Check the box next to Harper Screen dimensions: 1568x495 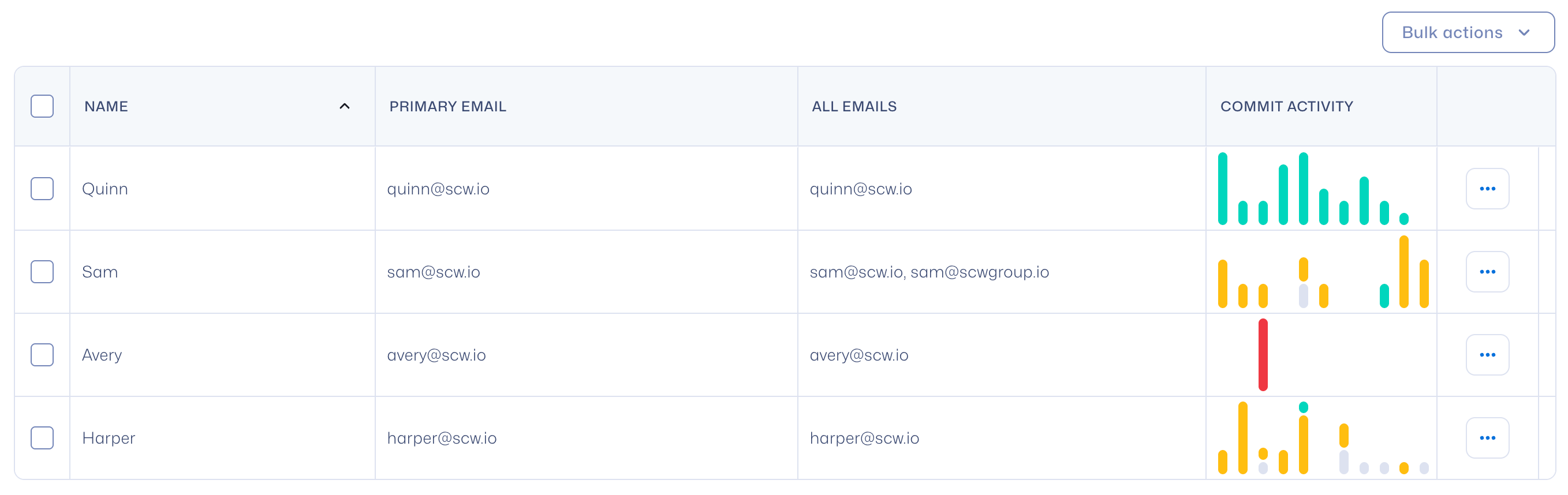[x=42, y=438]
